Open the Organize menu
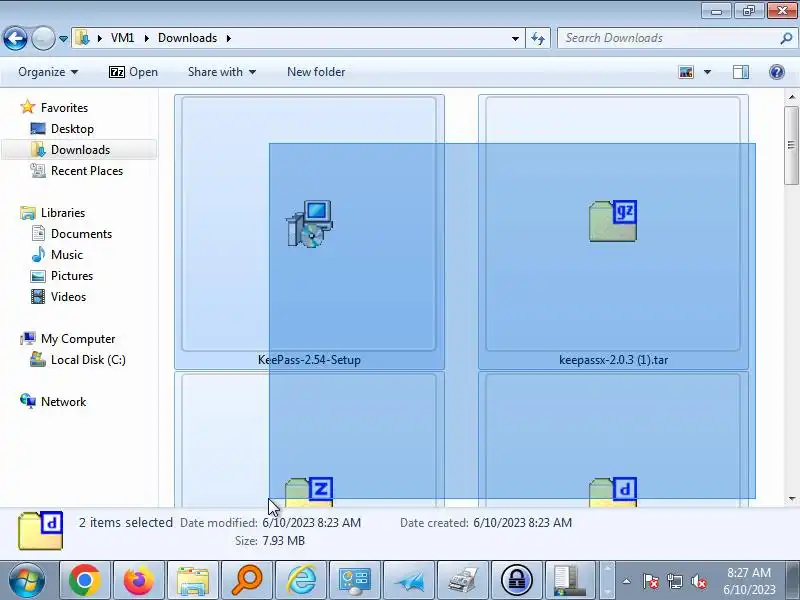The height and width of the screenshot is (600, 800). click(48, 72)
